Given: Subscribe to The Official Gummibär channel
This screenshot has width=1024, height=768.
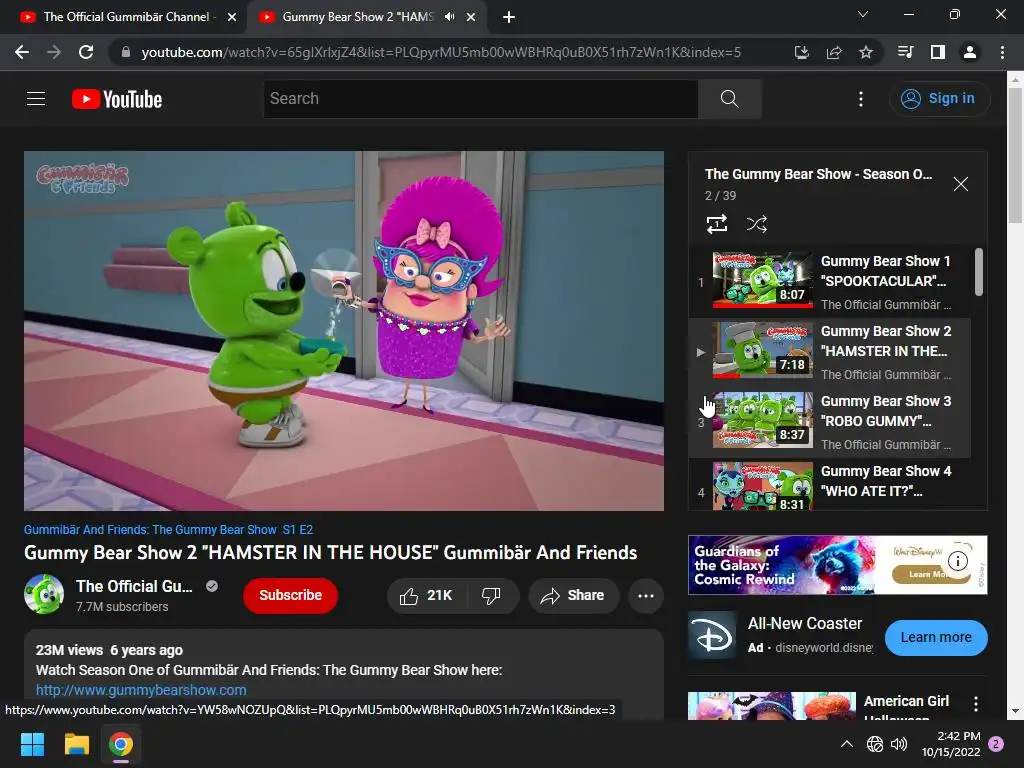Looking at the screenshot, I should click(x=291, y=596).
